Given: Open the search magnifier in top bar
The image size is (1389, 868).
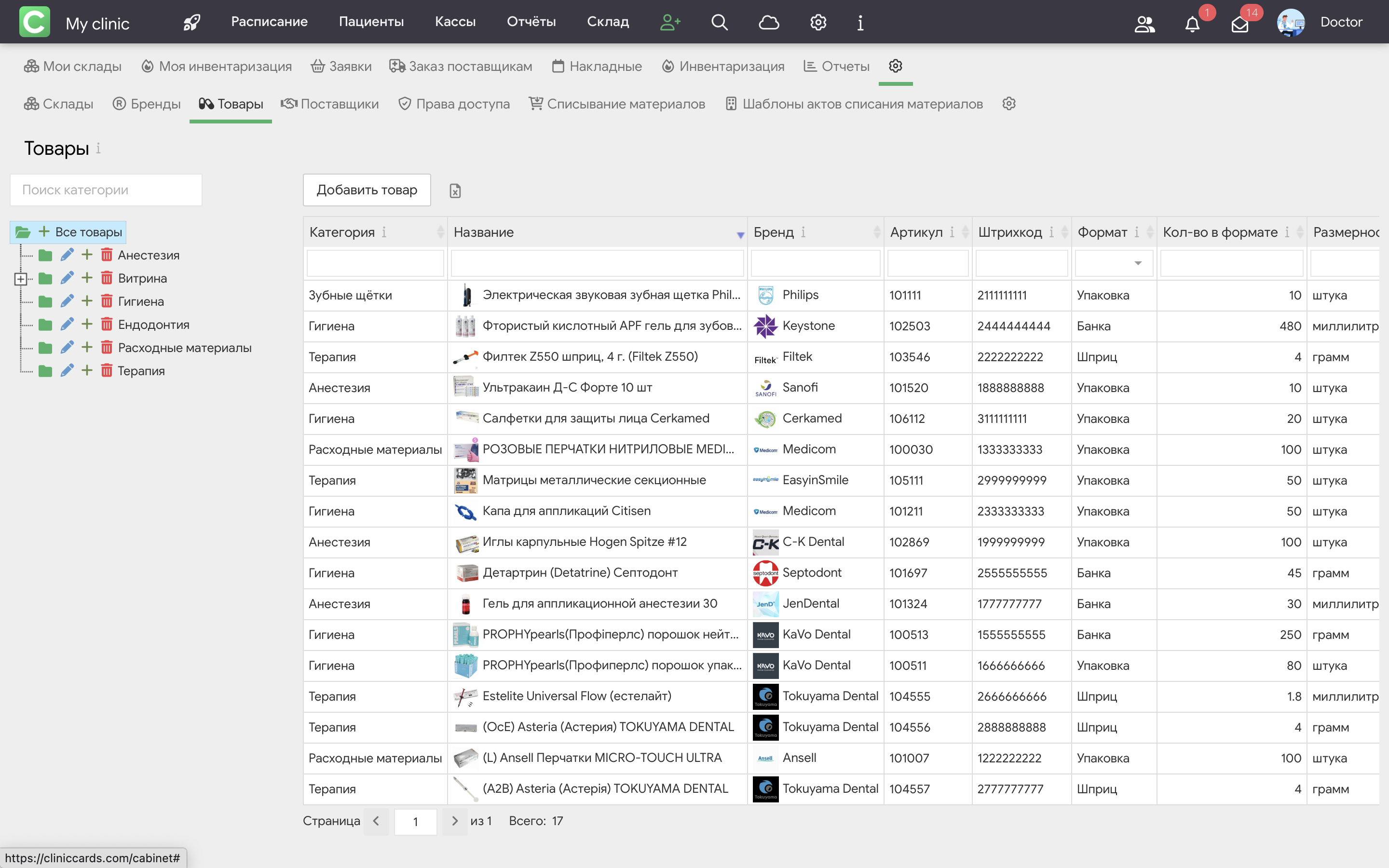Looking at the screenshot, I should coord(719,22).
